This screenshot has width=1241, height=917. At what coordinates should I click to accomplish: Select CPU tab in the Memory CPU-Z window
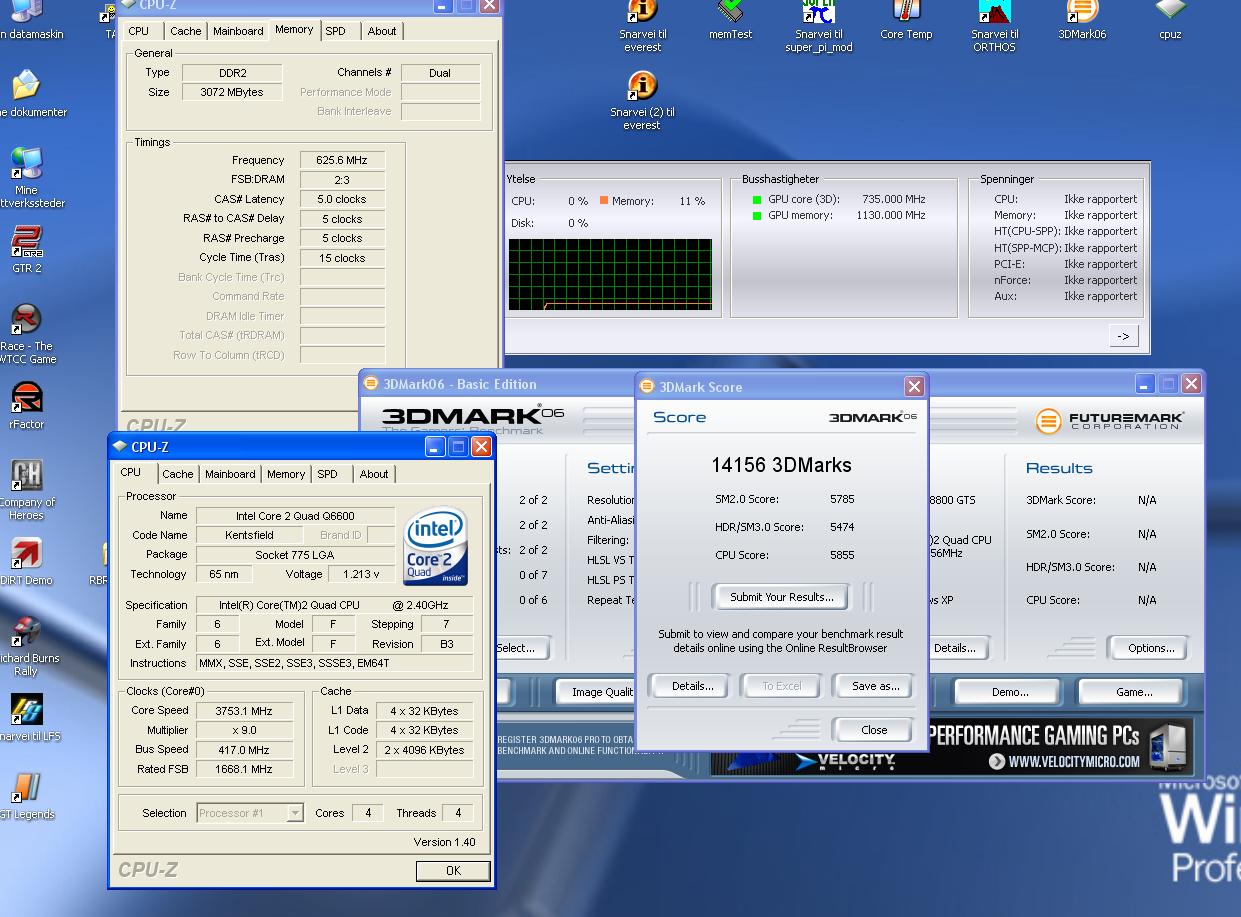tap(139, 31)
